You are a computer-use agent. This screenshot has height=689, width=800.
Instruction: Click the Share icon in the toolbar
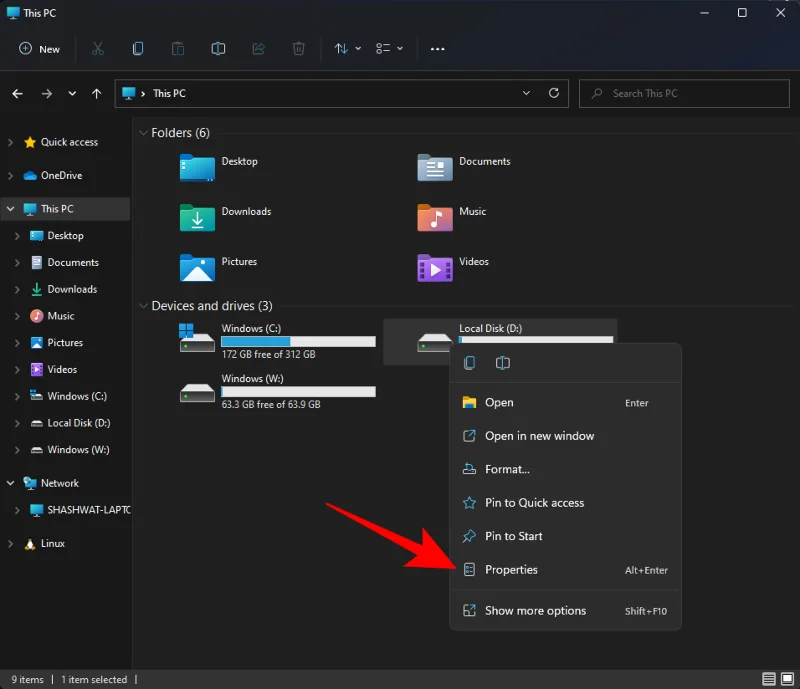[258, 48]
